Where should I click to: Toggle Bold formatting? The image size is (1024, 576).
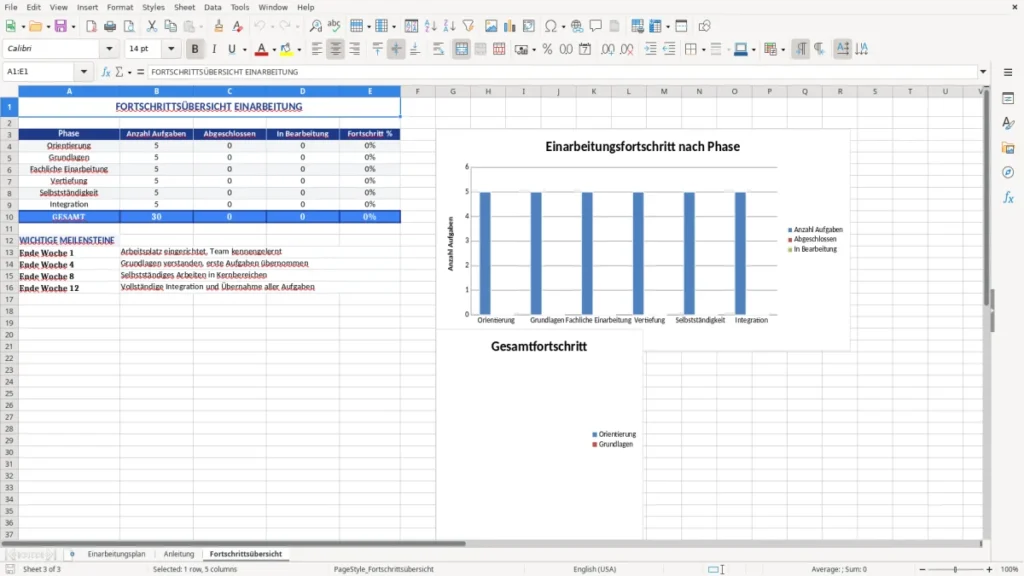point(195,49)
